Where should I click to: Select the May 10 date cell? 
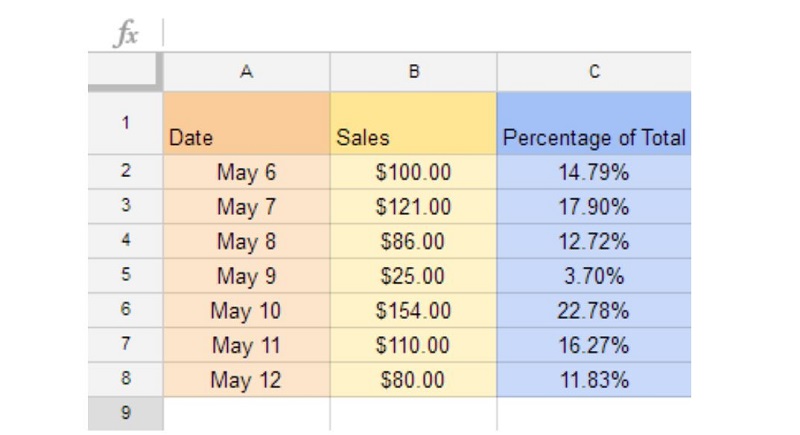click(x=246, y=310)
